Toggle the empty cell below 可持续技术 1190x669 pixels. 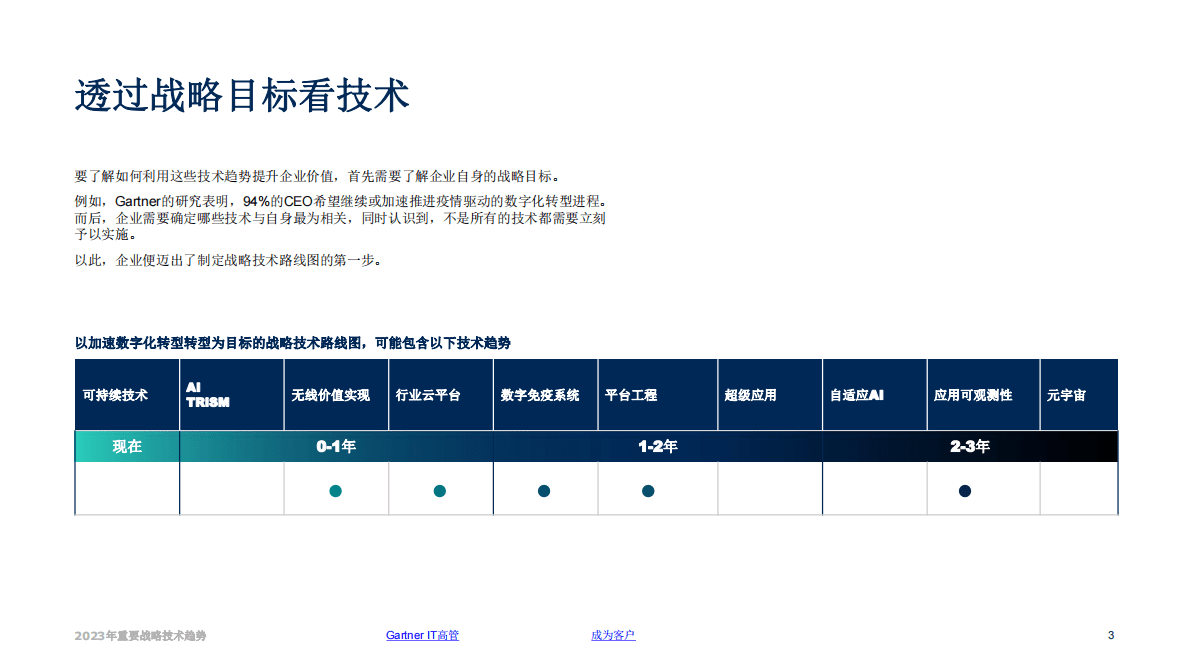125,490
